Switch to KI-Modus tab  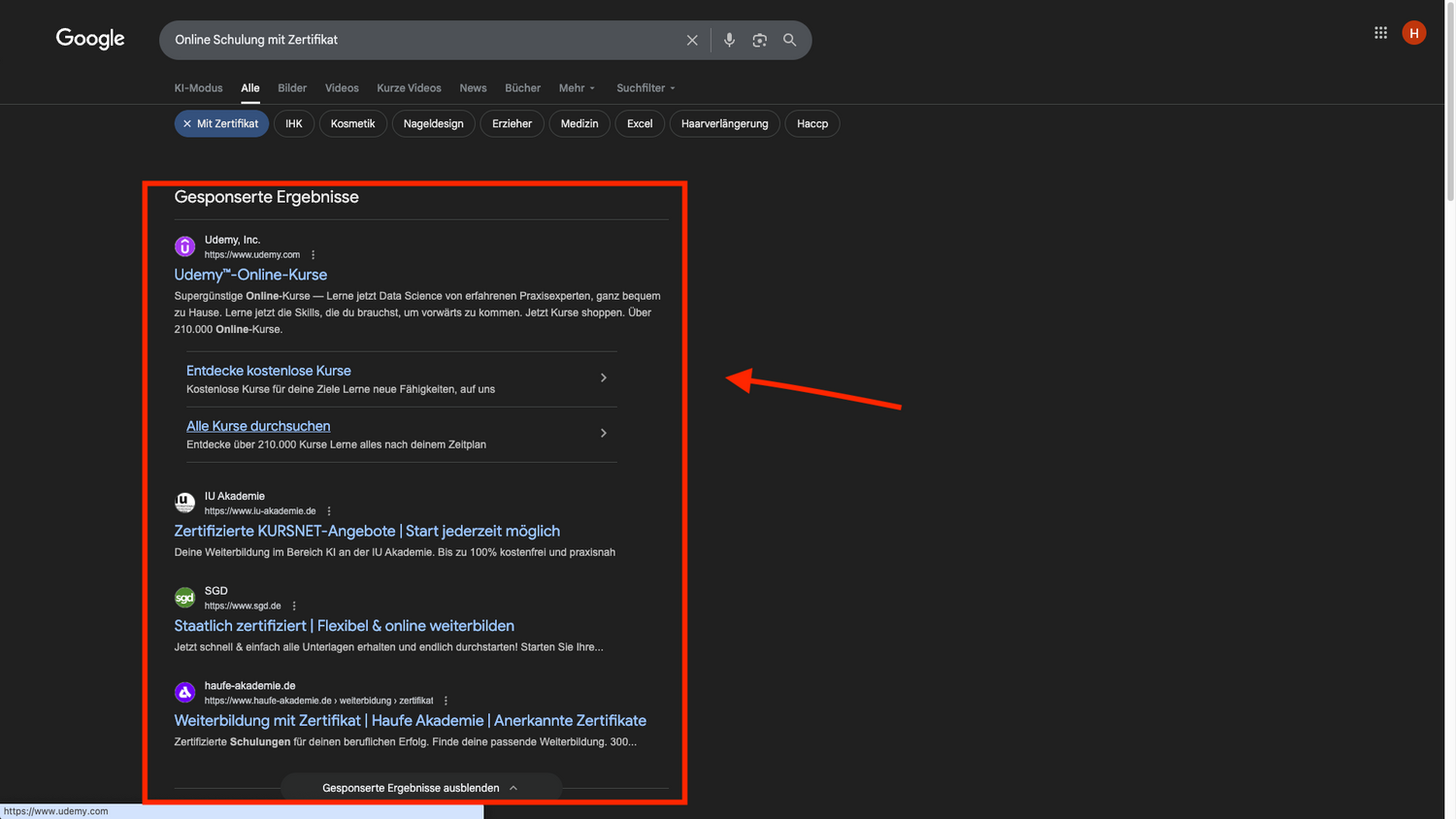(198, 88)
